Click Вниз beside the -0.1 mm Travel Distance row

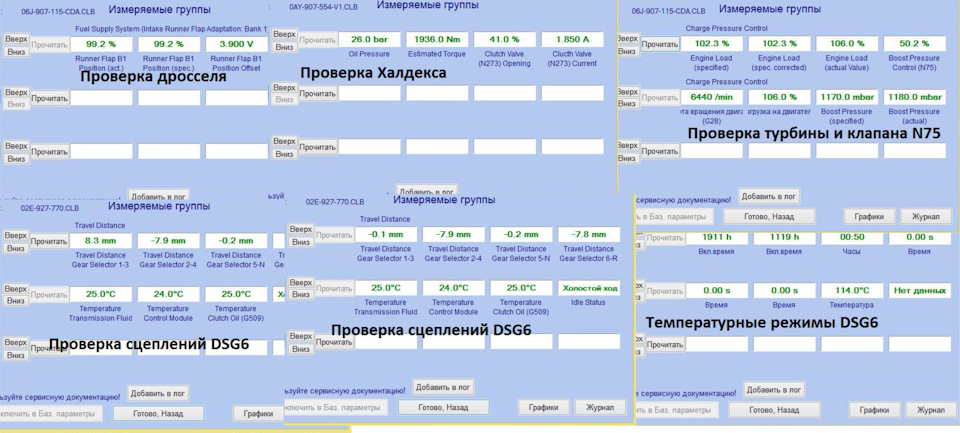[x=301, y=242]
